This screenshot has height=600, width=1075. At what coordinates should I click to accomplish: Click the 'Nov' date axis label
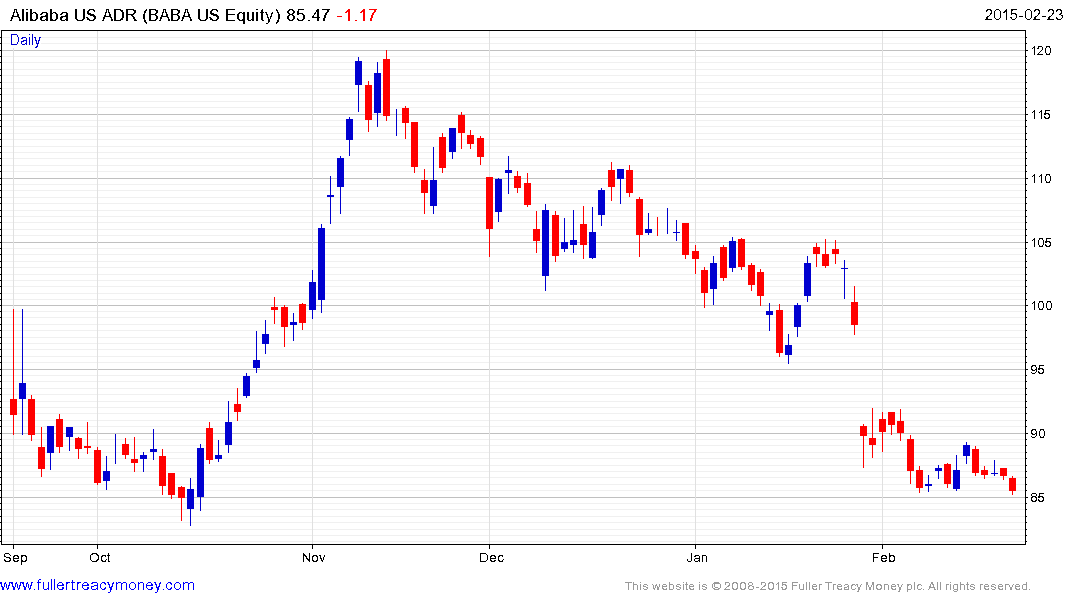(313, 557)
